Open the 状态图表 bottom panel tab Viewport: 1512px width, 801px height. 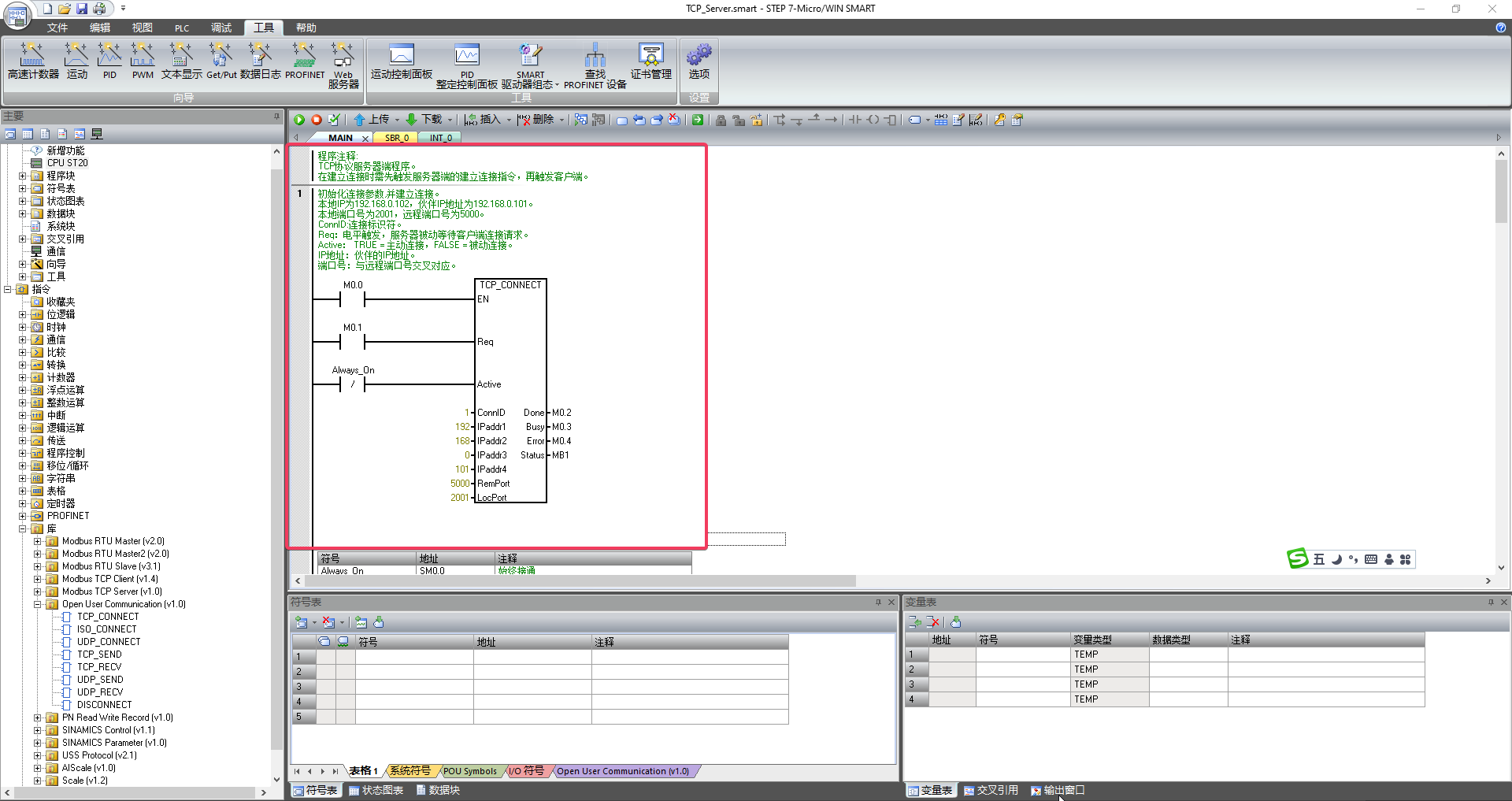click(x=376, y=790)
